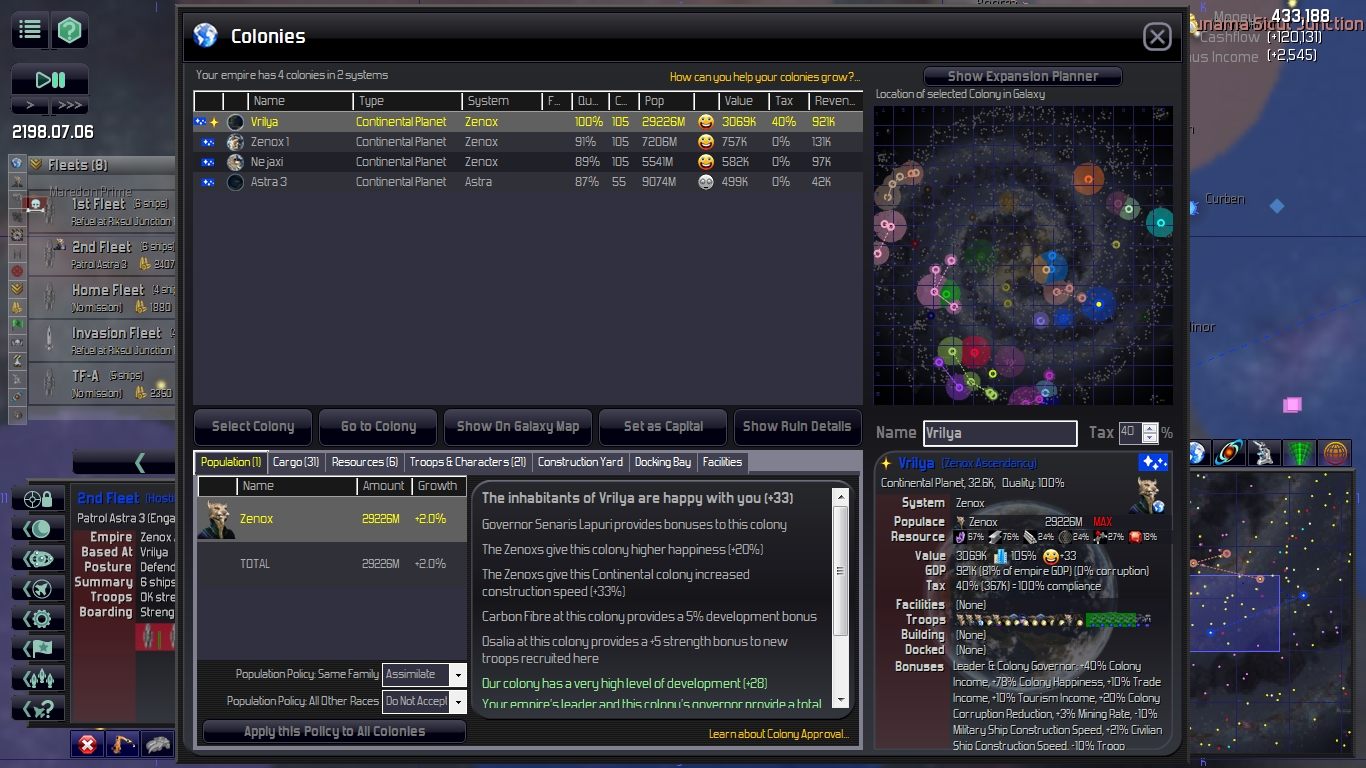Click the Select Colony button
1366x768 pixels.
point(253,426)
